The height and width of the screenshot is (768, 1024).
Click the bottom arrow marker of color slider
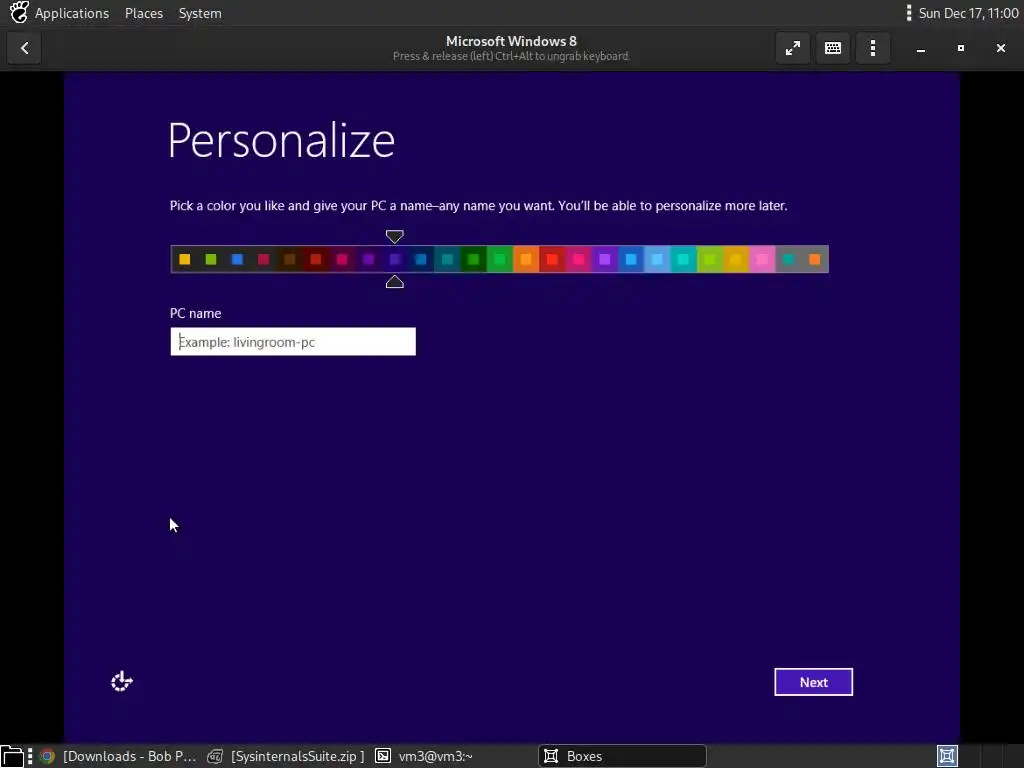394,281
